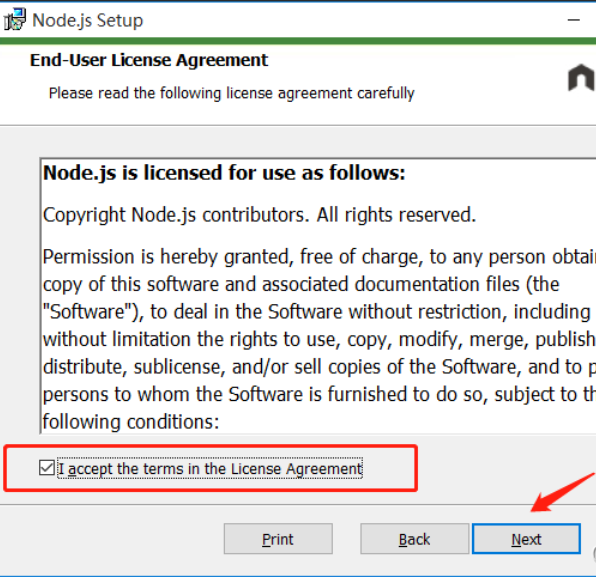Click the 'I accept the terms' label text
596x580 pixels.
[x=210, y=469]
